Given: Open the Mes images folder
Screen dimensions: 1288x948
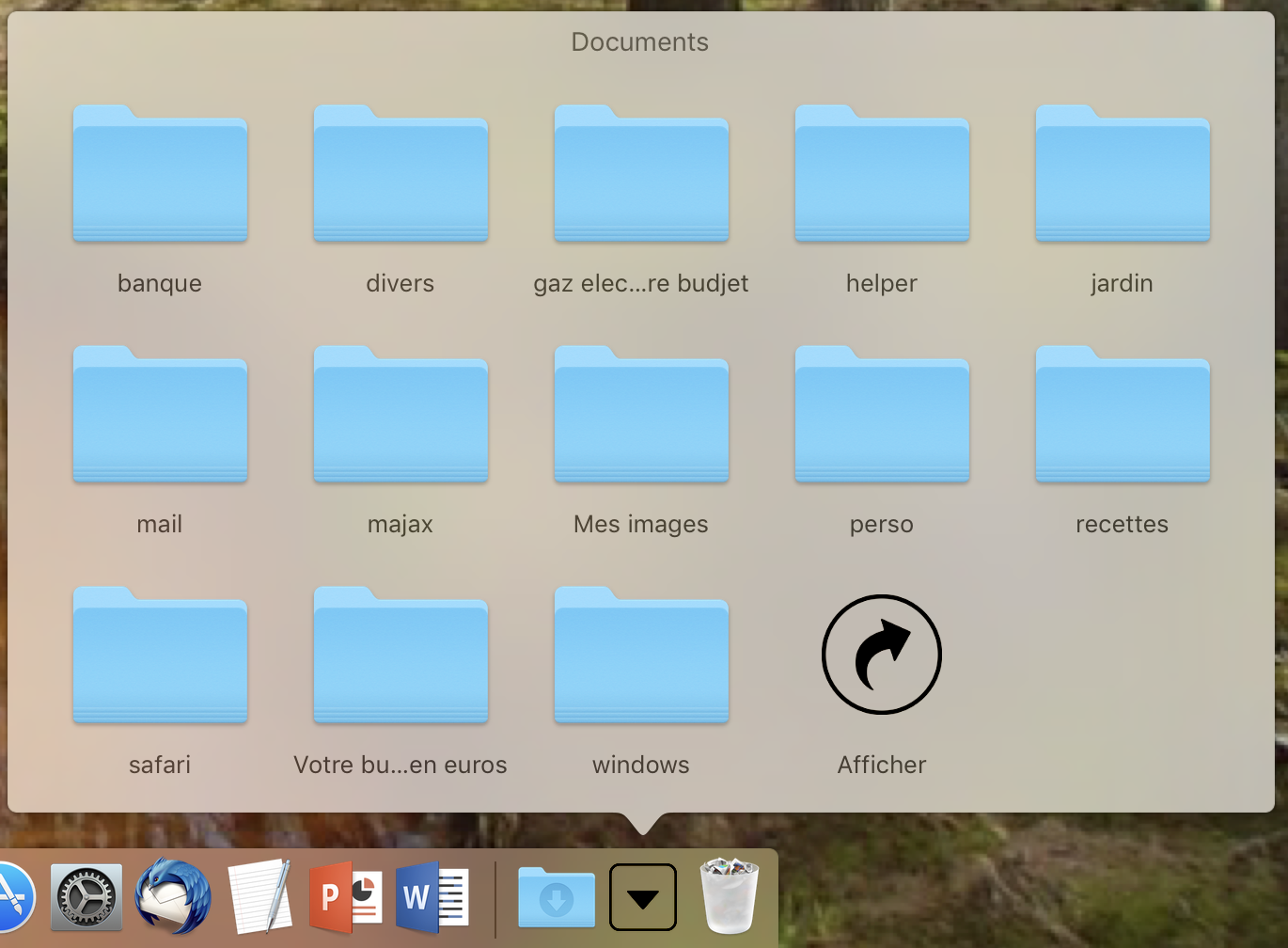Looking at the screenshot, I should [641, 416].
